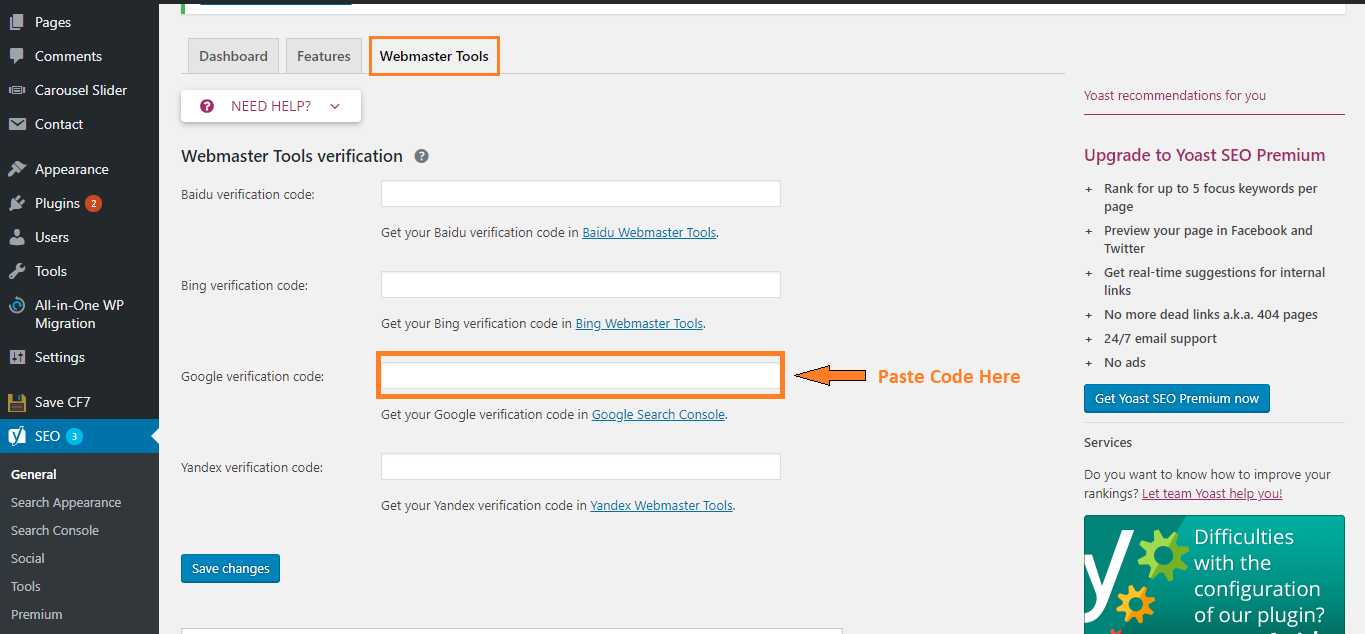Open the Yandex Webmaster Tools link
Image resolution: width=1365 pixels, height=634 pixels.
(662, 505)
